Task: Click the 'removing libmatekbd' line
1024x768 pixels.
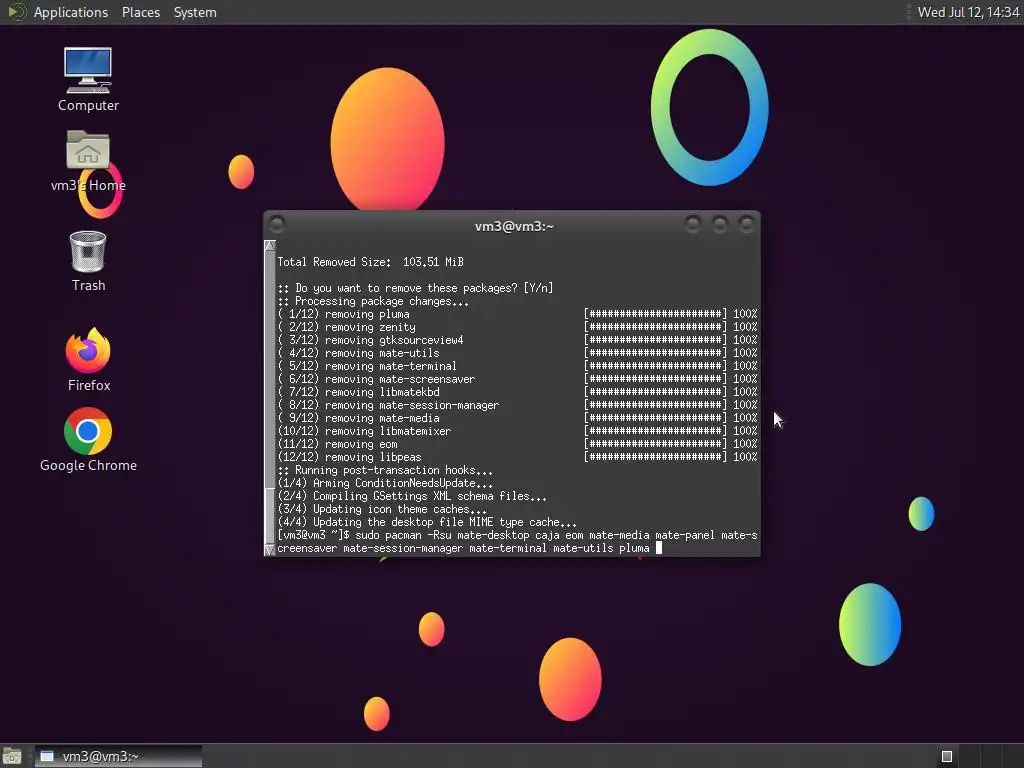Action: coord(359,392)
